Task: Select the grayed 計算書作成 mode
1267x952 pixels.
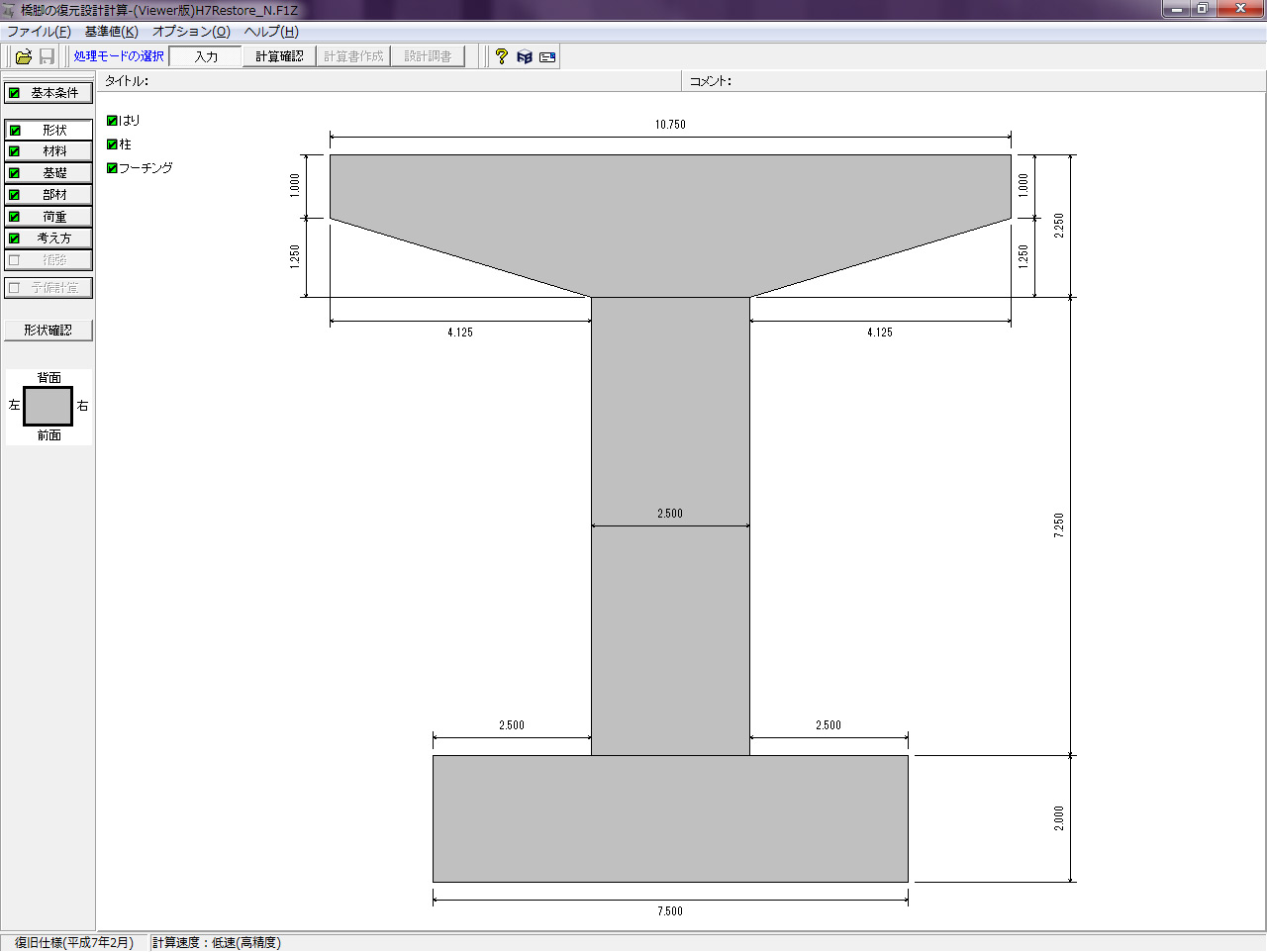Action: point(353,56)
